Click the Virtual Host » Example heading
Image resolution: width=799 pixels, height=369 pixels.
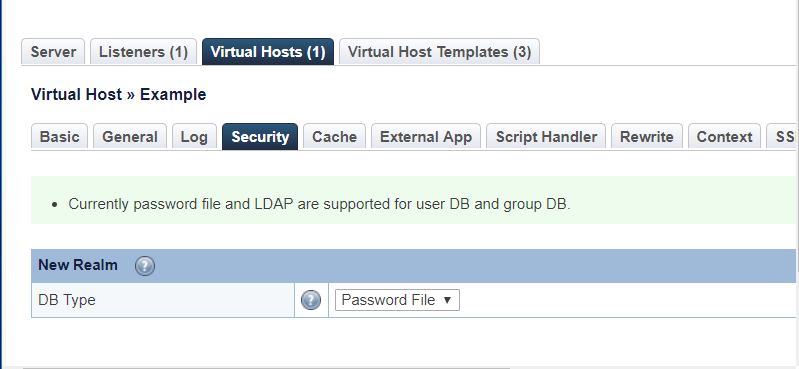[119, 95]
